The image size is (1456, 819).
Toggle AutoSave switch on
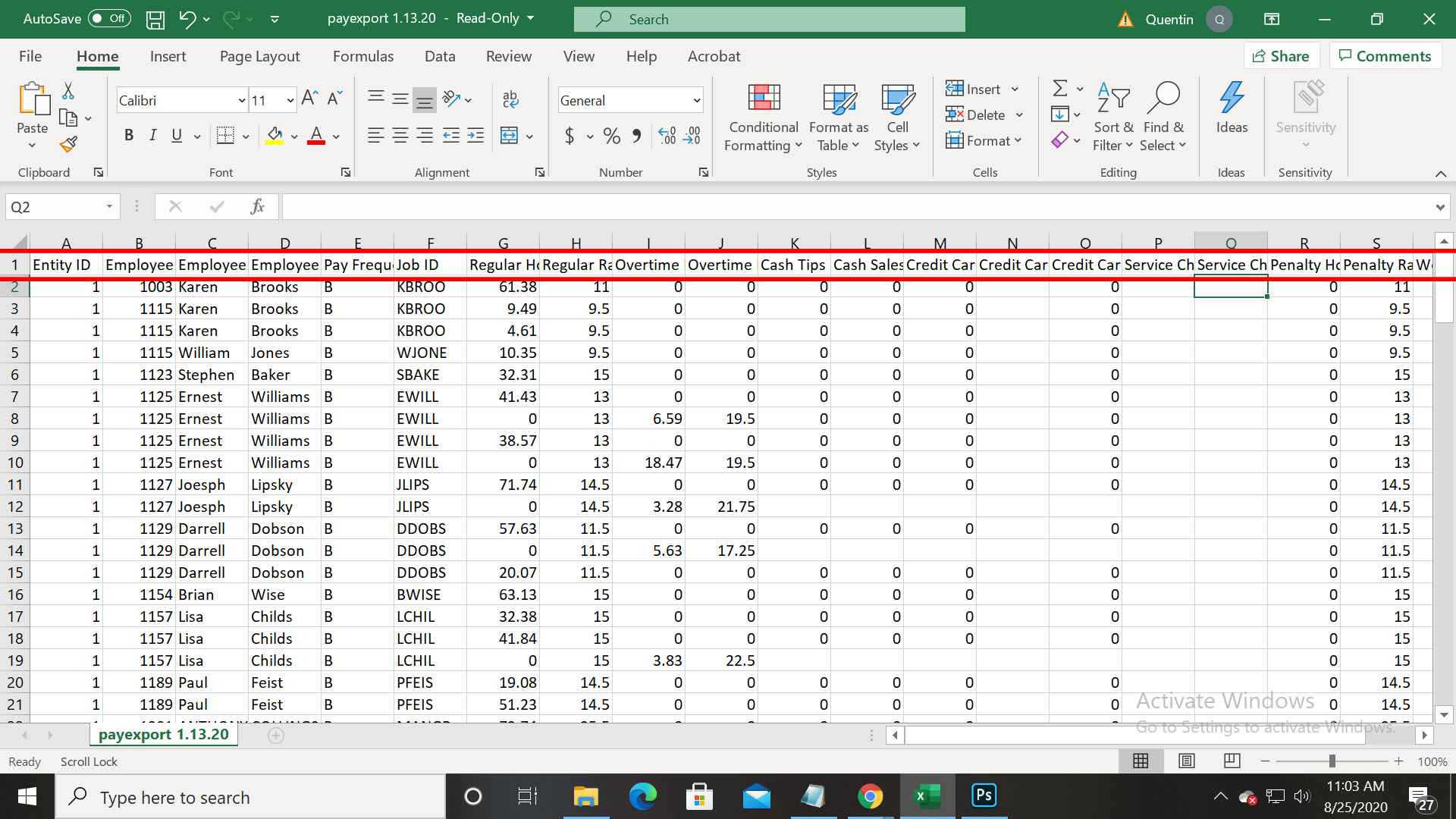click(109, 19)
